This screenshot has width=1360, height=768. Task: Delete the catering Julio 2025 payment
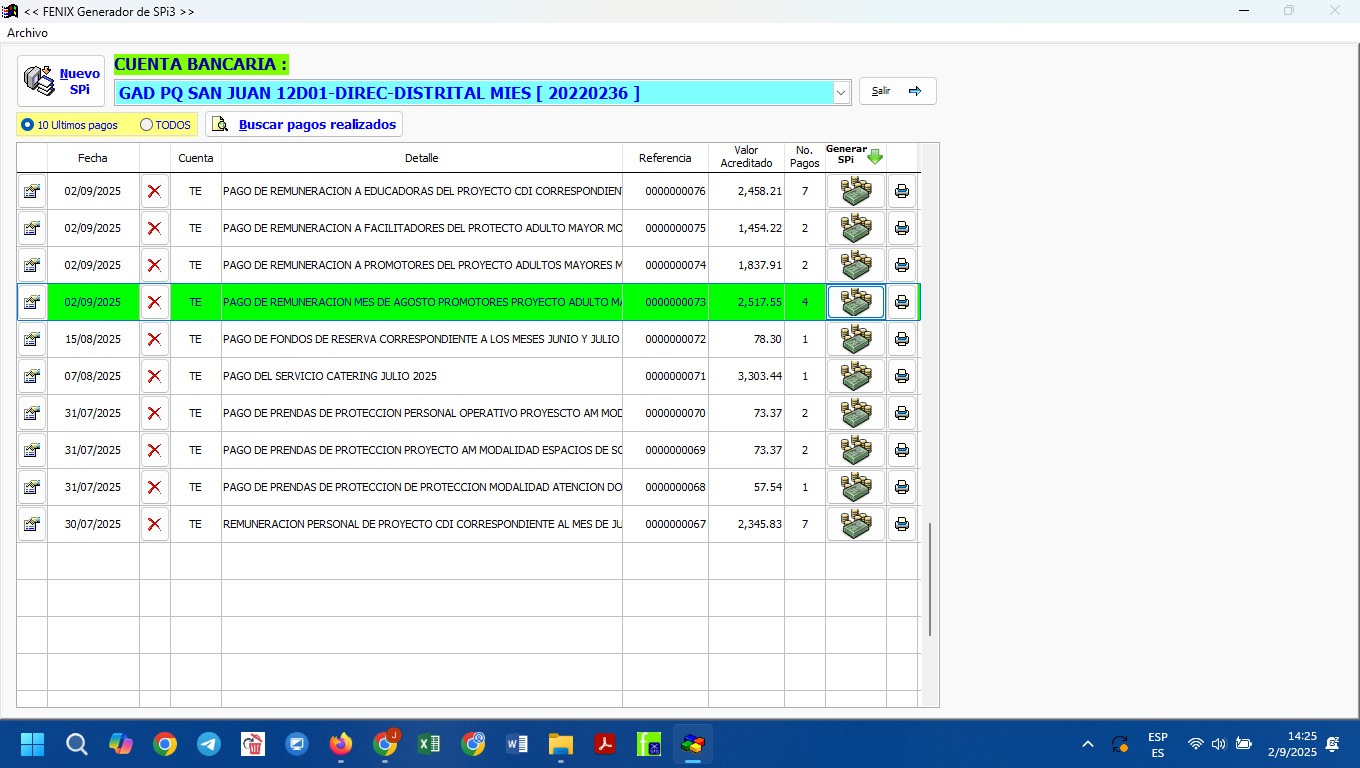[x=154, y=376]
